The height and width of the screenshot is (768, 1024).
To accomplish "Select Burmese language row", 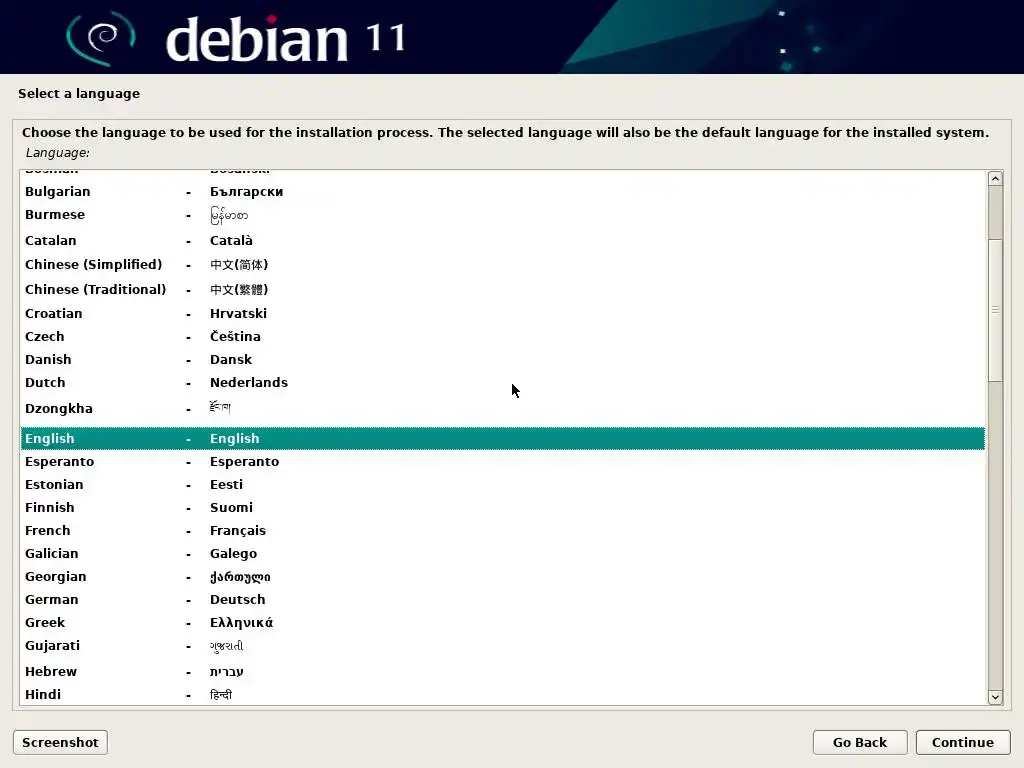I will click(x=502, y=215).
